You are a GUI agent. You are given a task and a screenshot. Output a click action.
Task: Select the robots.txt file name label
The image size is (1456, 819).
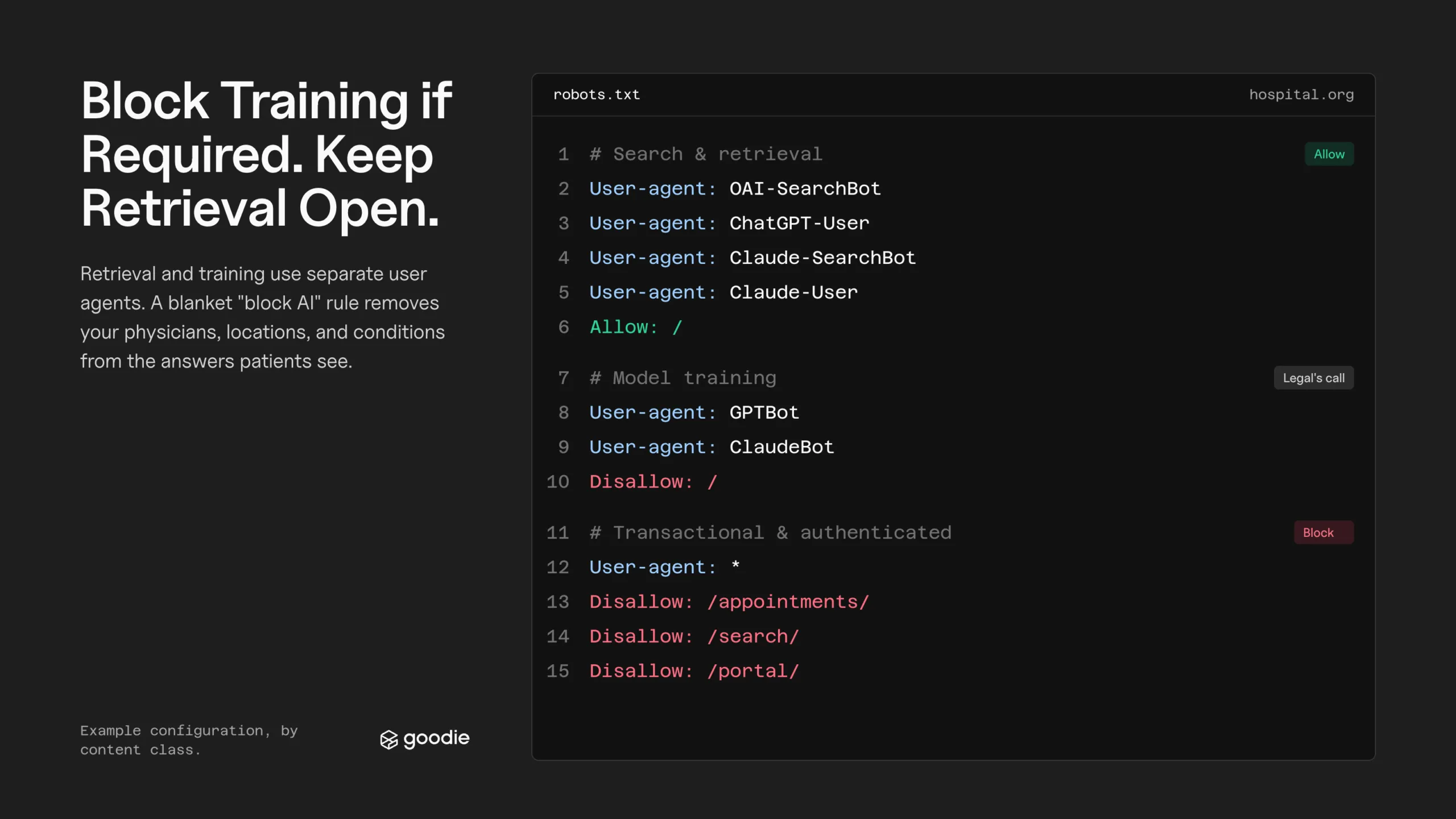tap(596, 94)
